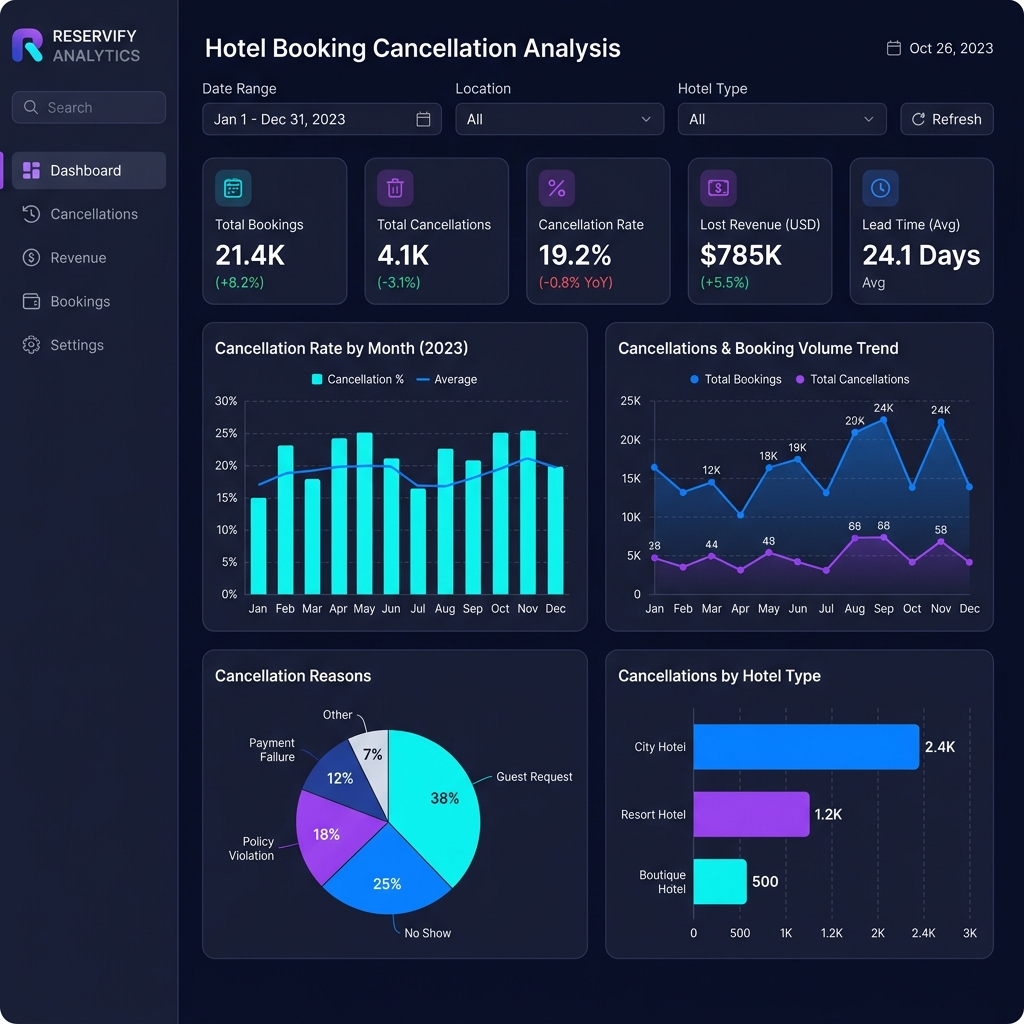Click the Total Bookings 21.4K value

(249, 255)
